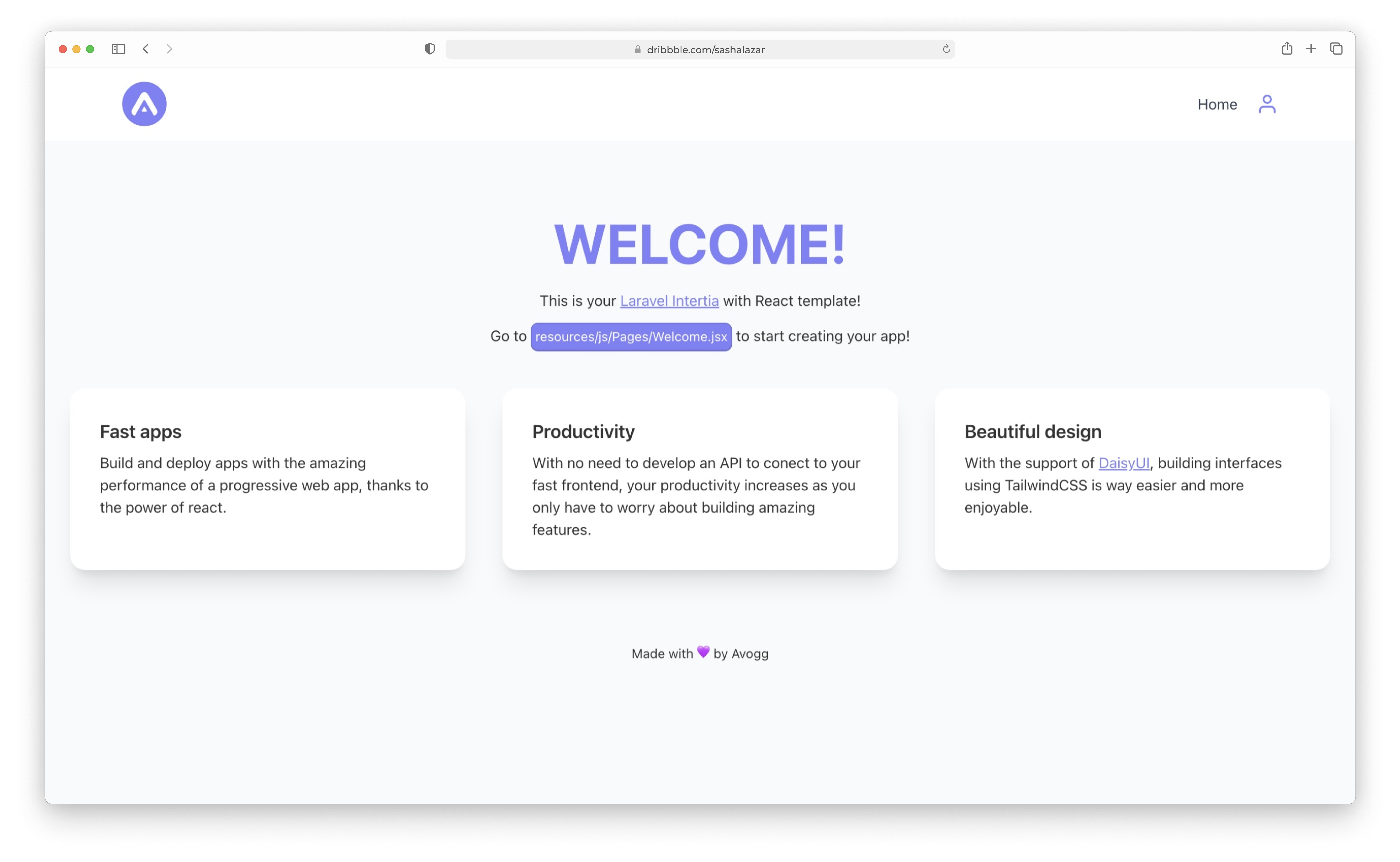Focus the dribbble.com address bar
Screen dimensions: 1400x862
tap(700, 49)
